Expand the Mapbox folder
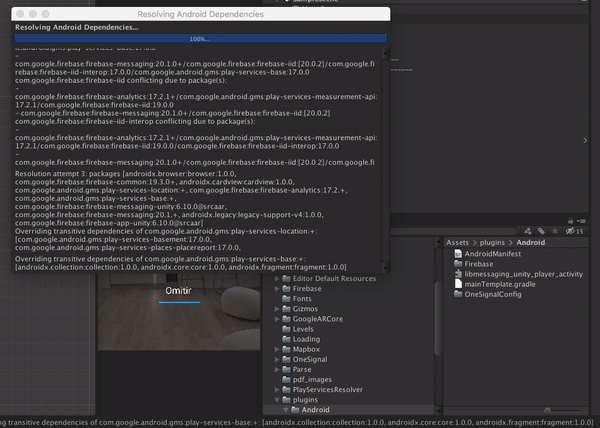Screen dimensions: 600x428 coord(277,349)
